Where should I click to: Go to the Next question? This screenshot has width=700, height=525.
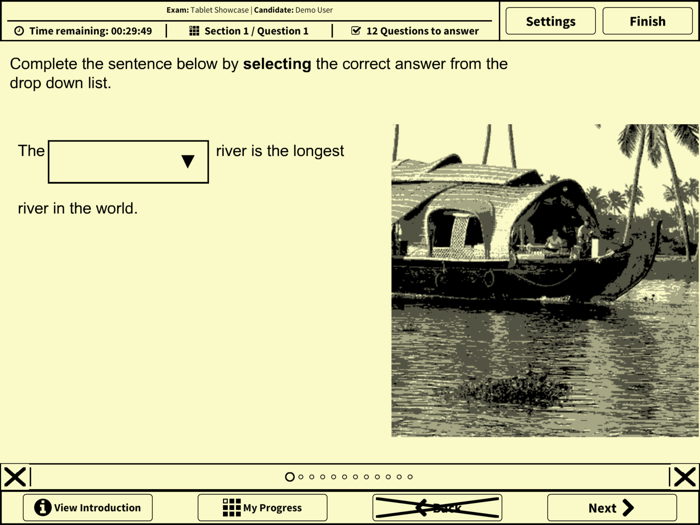pyautogui.click(x=612, y=508)
